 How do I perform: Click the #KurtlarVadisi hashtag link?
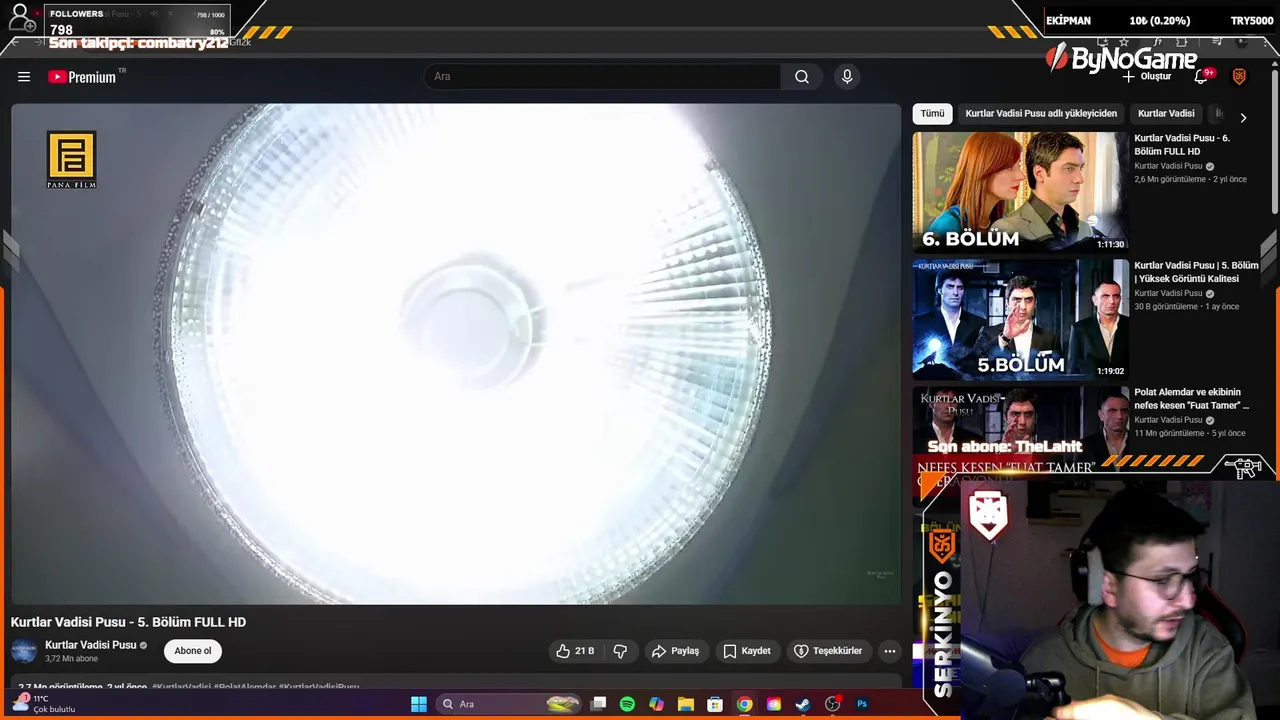point(181,687)
